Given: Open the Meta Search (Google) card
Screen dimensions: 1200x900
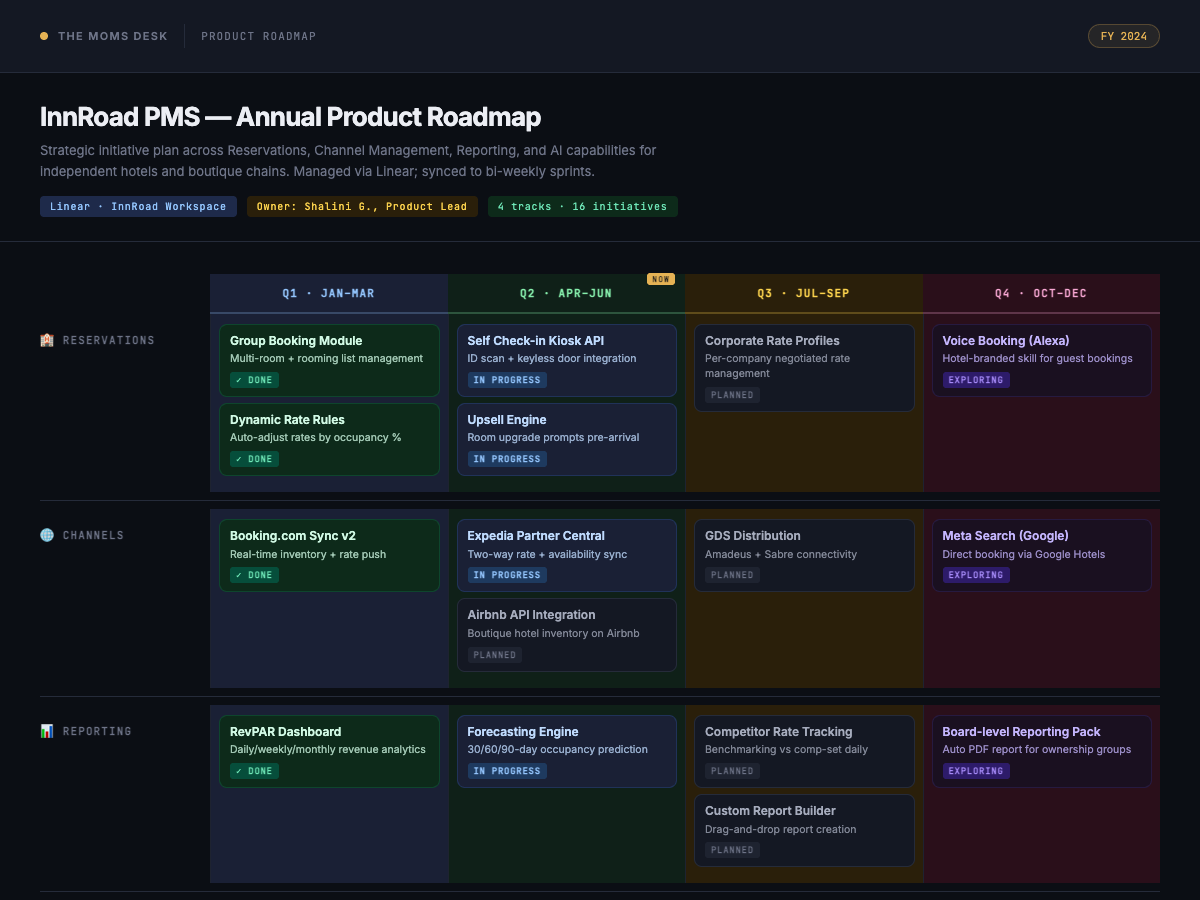Looking at the screenshot, I should [1041, 555].
